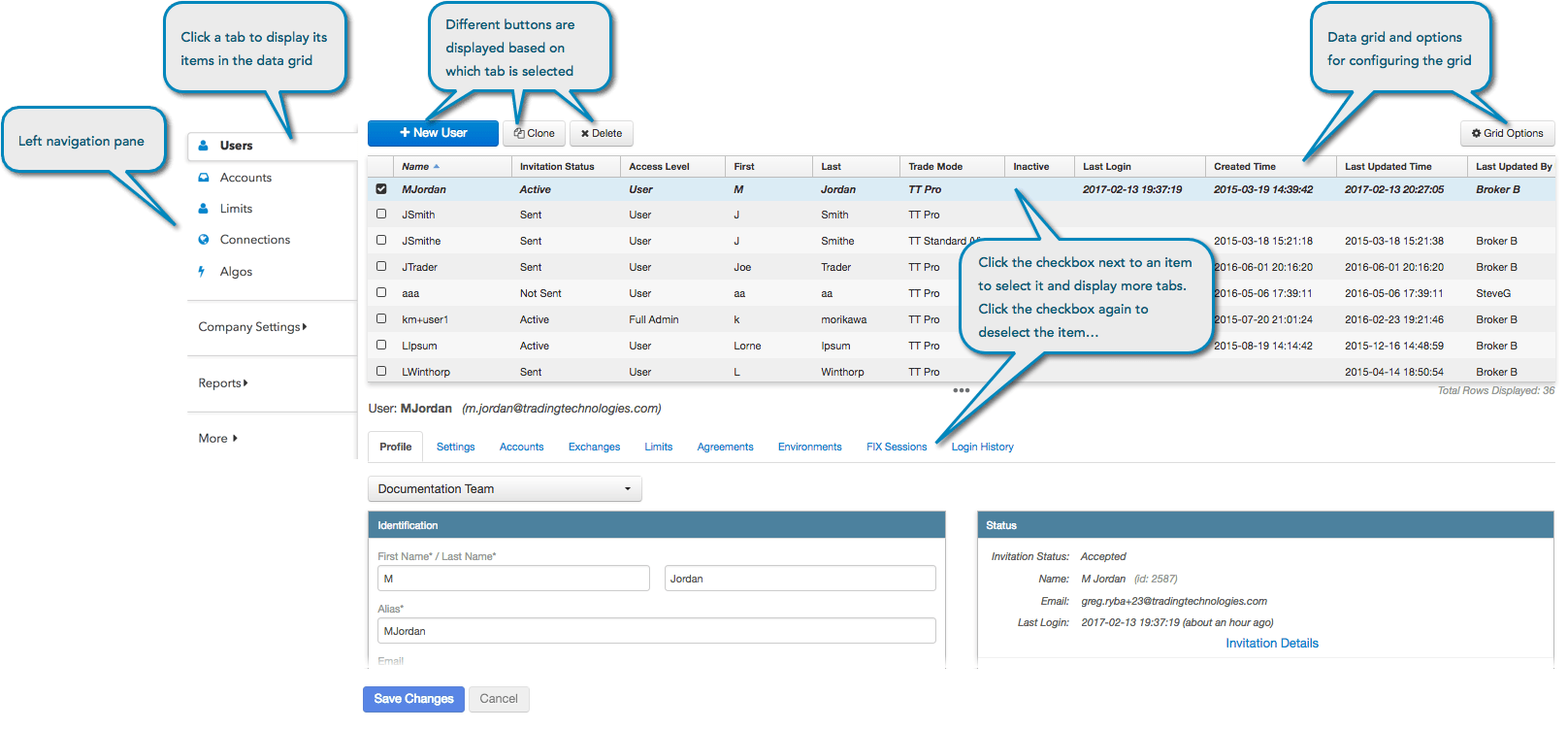Viewport: 1568px width, 730px height.
Task: Open the Accounts section
Action: [245, 178]
